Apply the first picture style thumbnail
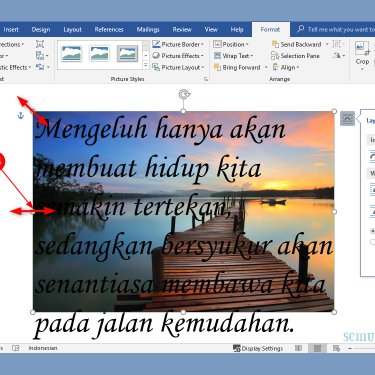The height and width of the screenshot is (375, 375). 71,53
